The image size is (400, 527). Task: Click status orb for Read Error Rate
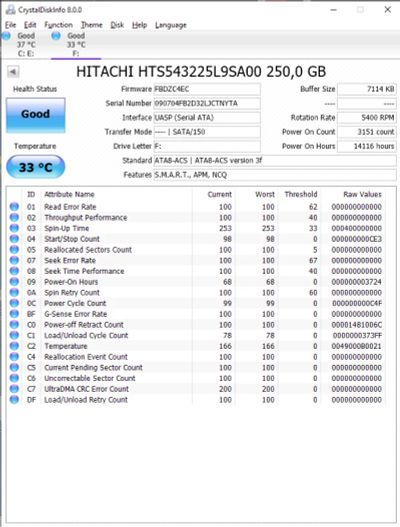(14, 207)
